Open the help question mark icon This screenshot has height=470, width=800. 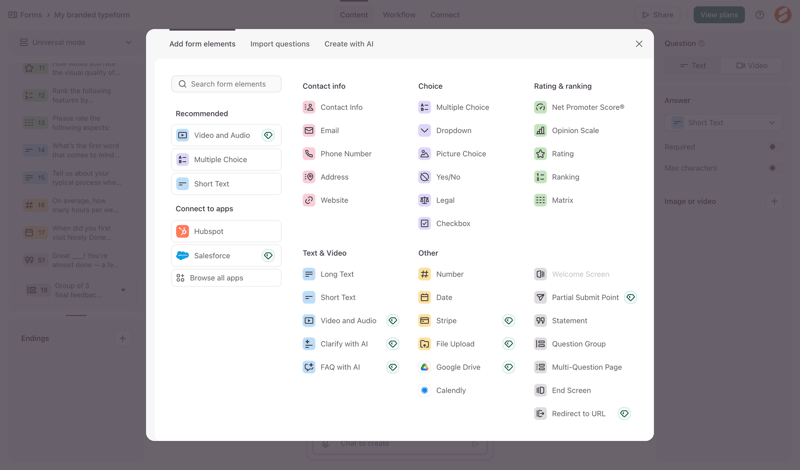[x=760, y=15]
